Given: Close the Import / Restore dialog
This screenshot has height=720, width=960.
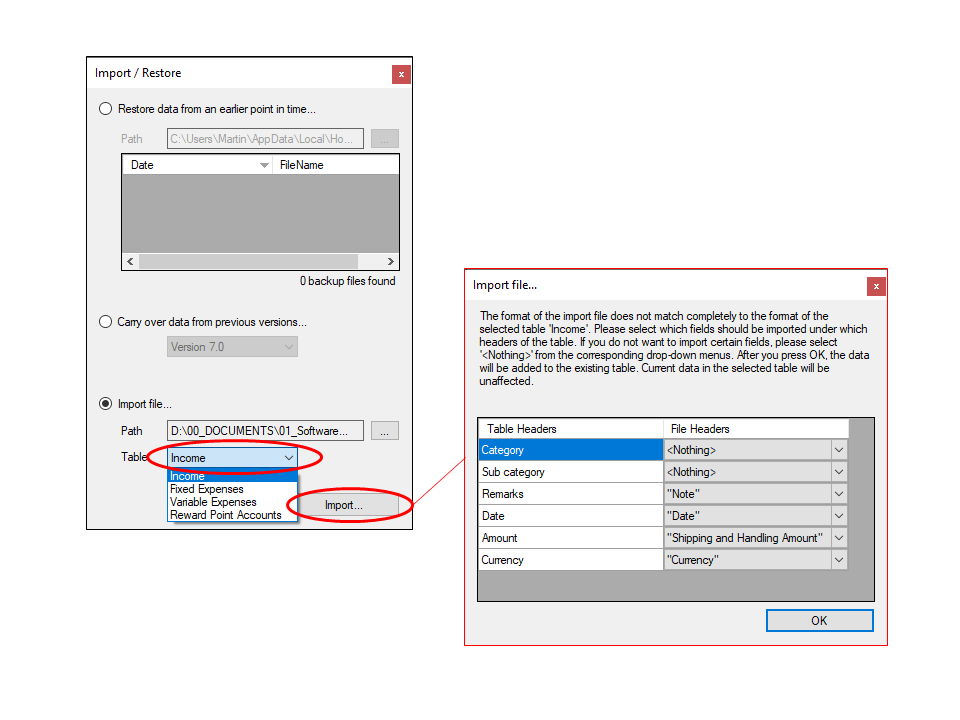Looking at the screenshot, I should 401,74.
